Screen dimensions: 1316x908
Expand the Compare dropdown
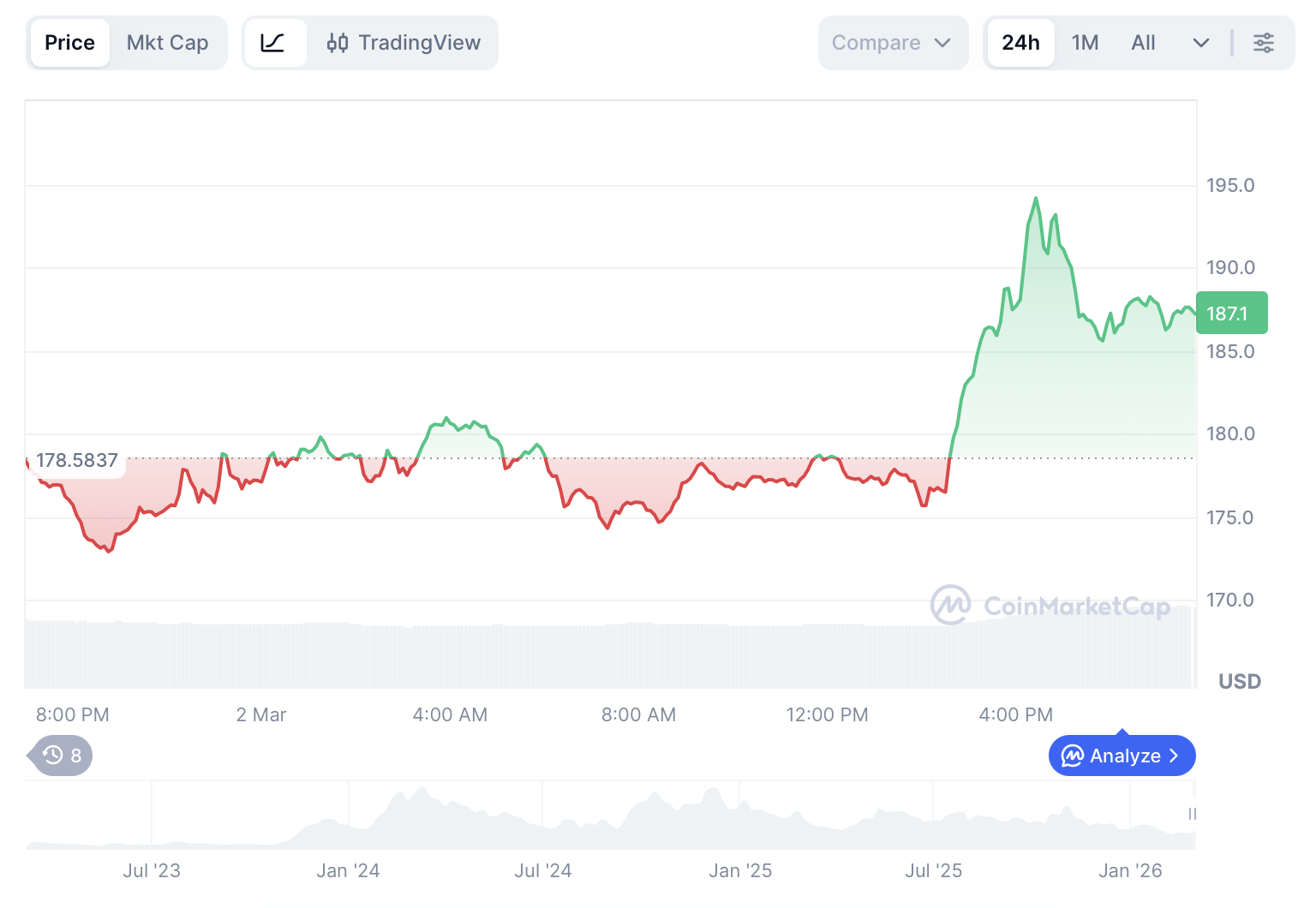892,43
